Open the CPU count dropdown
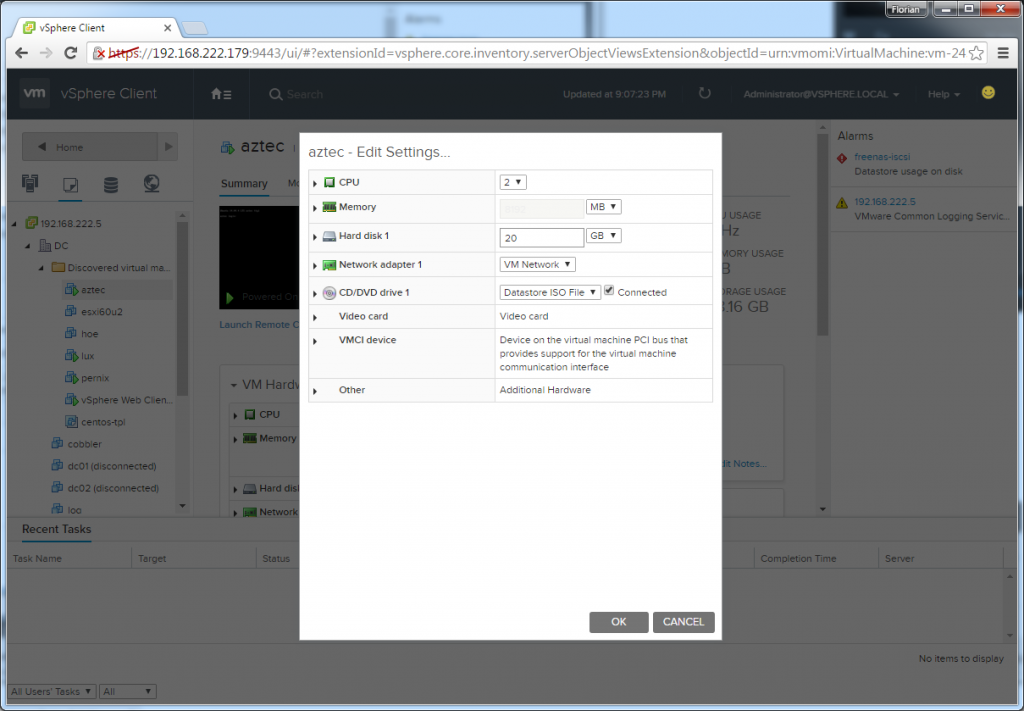 click(512, 182)
